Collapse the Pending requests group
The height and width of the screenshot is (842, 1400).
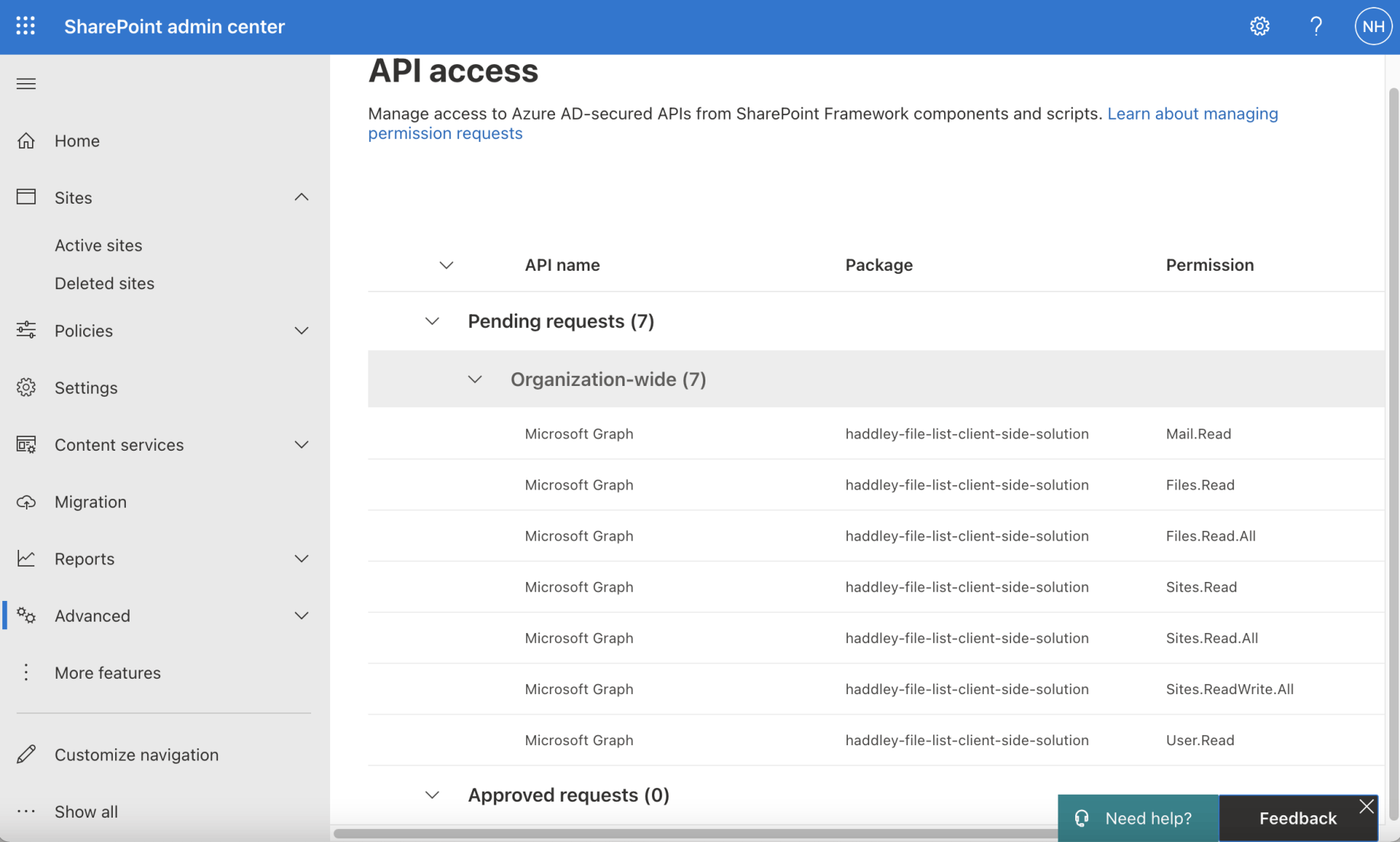[x=432, y=321]
